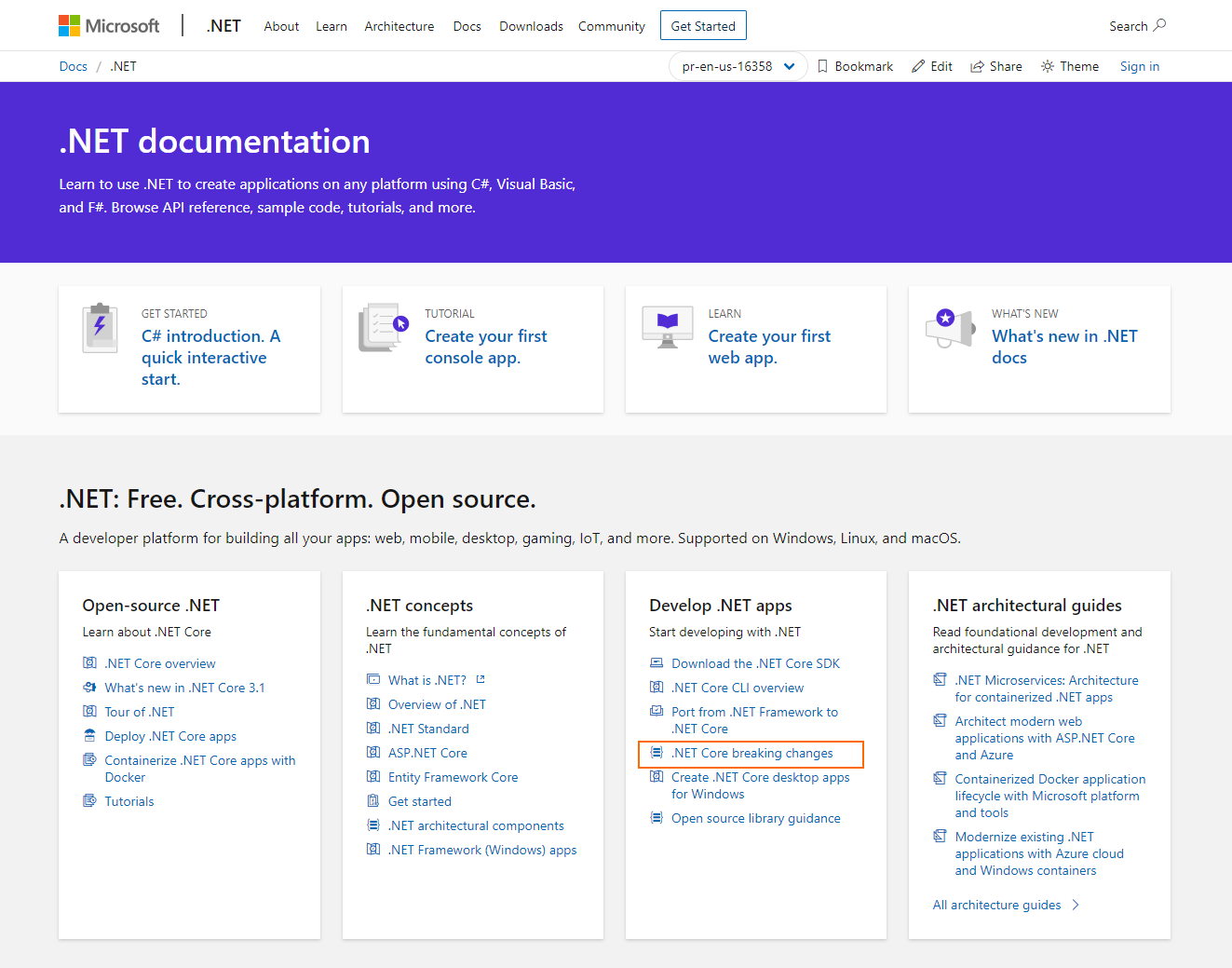Open the ASP.NET Core link
Viewport: 1232px width, 968px height.
click(427, 753)
